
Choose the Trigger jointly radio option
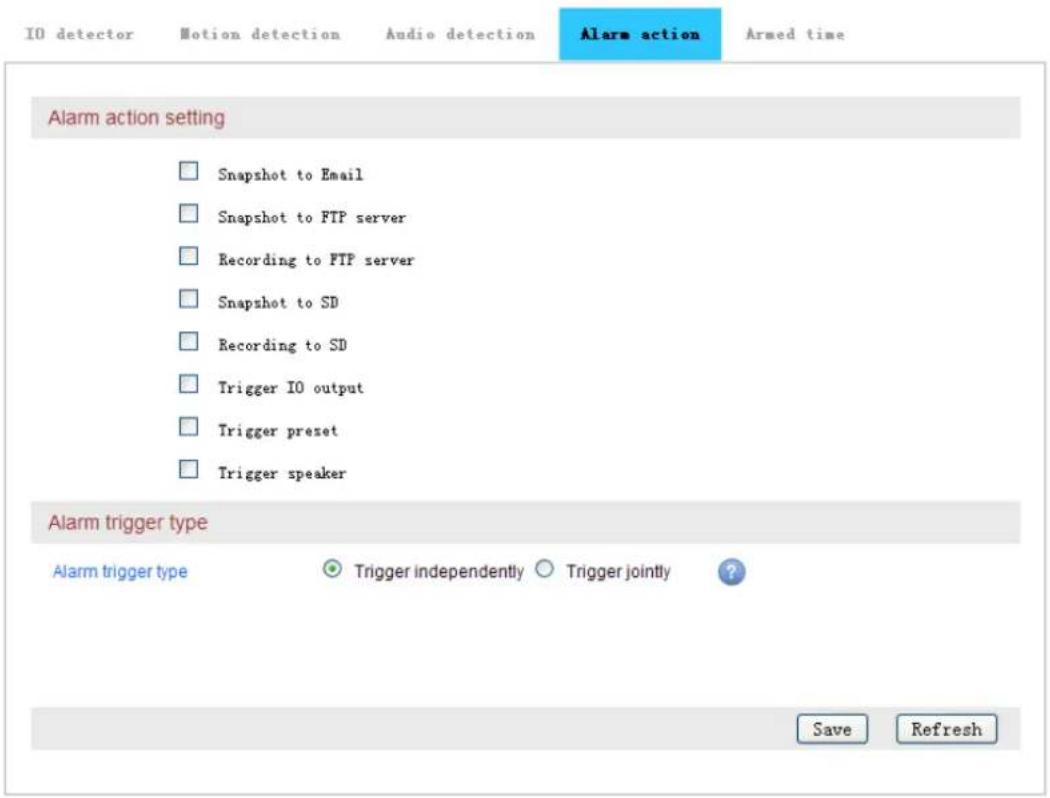[x=544, y=570]
